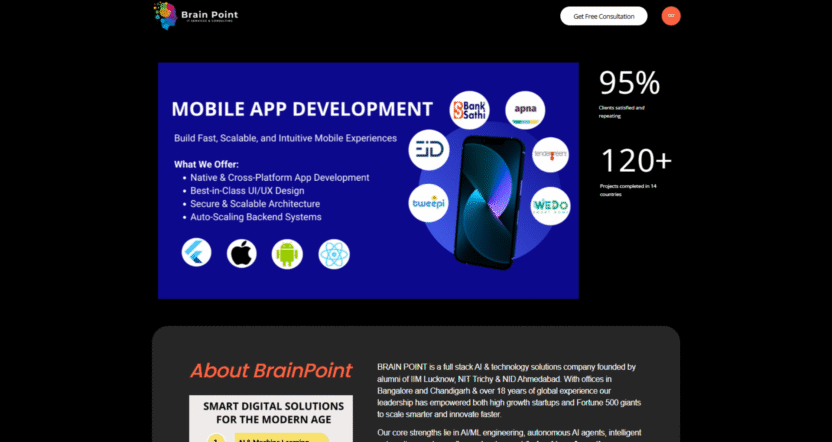Click the React atom icon
832x442 pixels.
click(334, 253)
